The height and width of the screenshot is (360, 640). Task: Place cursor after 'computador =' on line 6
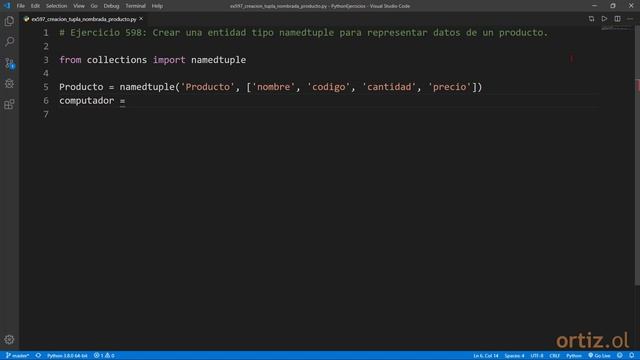point(126,101)
